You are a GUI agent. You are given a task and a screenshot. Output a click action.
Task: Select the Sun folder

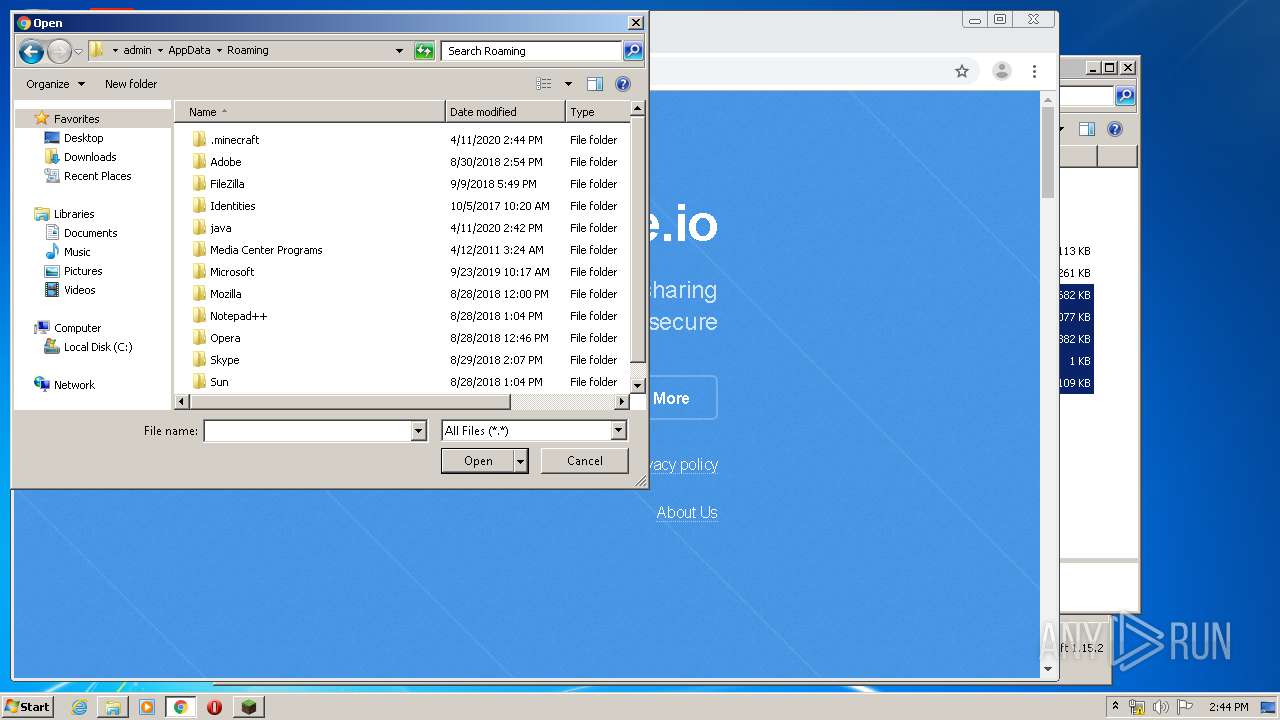pyautogui.click(x=219, y=382)
